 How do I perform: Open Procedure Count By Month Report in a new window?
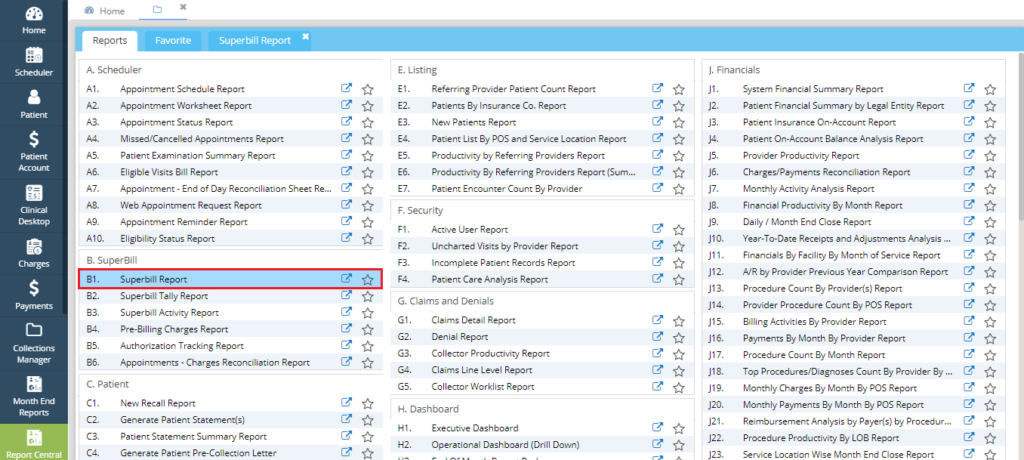pos(970,354)
